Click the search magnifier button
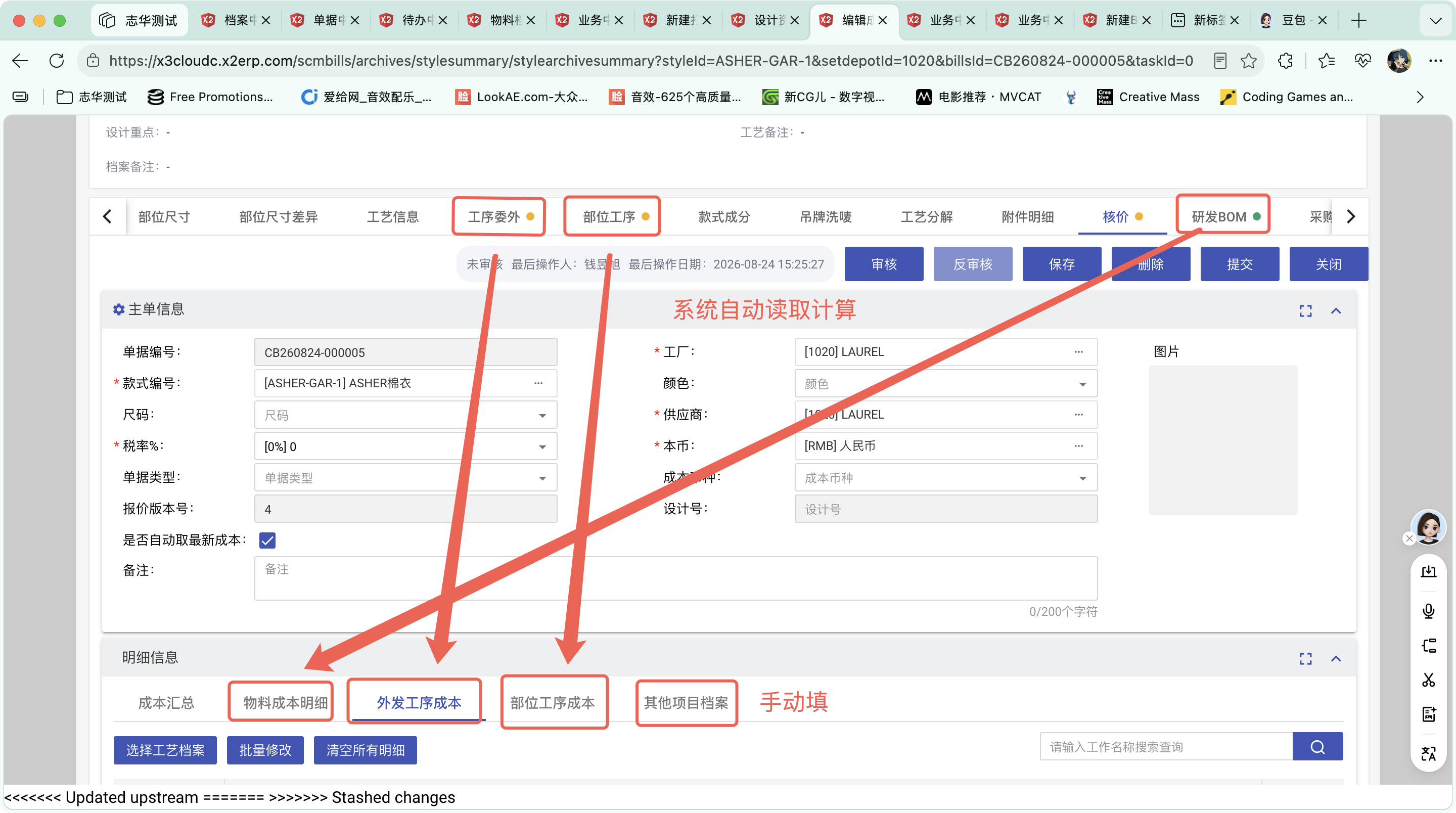 tap(1317, 747)
